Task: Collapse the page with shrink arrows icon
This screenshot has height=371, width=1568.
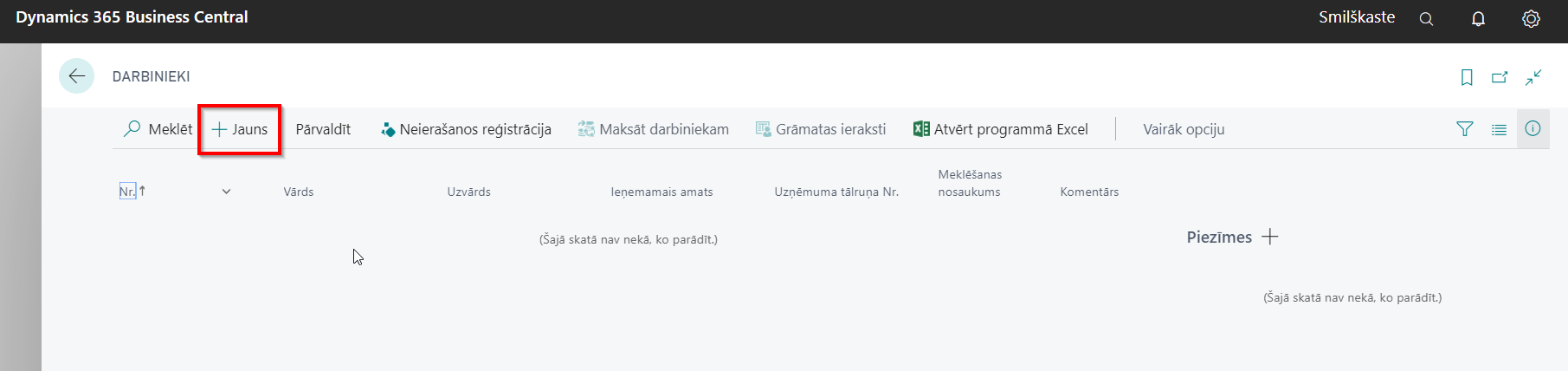Action: (x=1533, y=77)
